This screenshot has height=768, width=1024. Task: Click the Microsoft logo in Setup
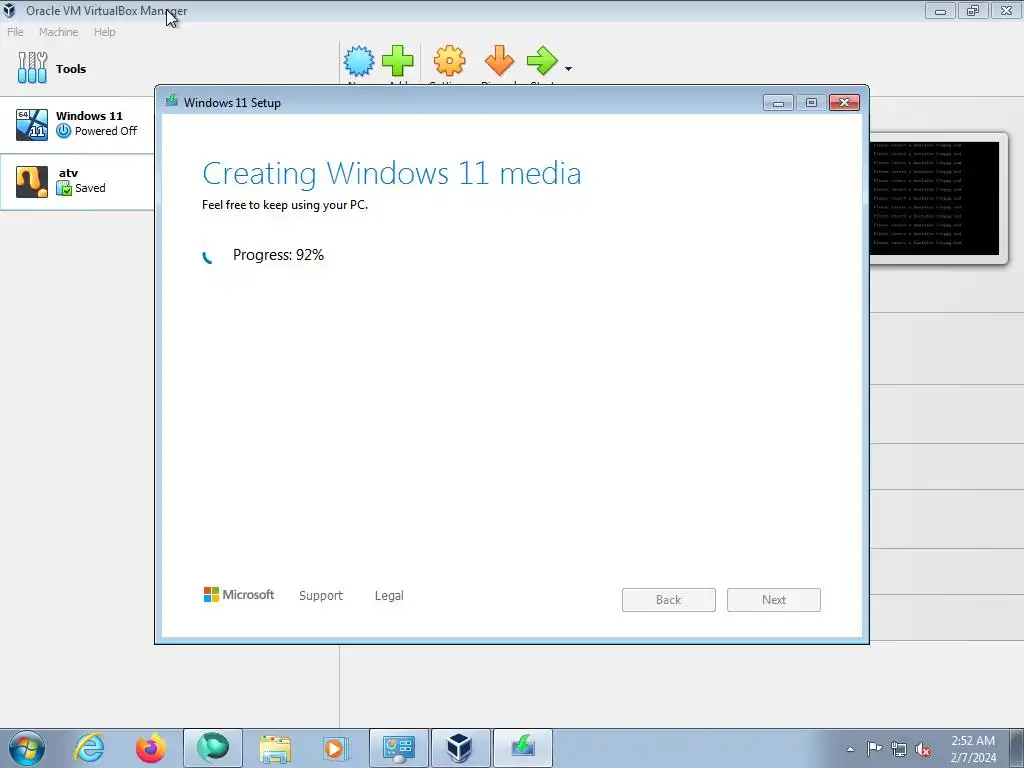(x=239, y=594)
